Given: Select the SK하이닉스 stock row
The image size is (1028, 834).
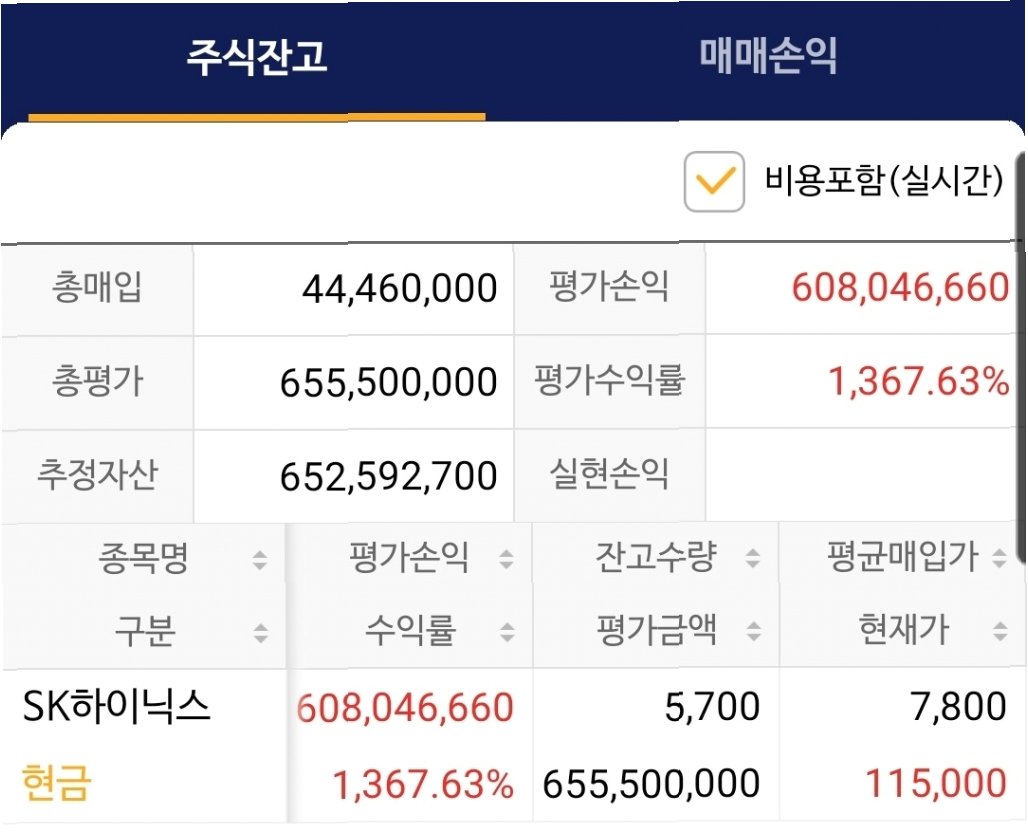Looking at the screenshot, I should tap(514, 745).
